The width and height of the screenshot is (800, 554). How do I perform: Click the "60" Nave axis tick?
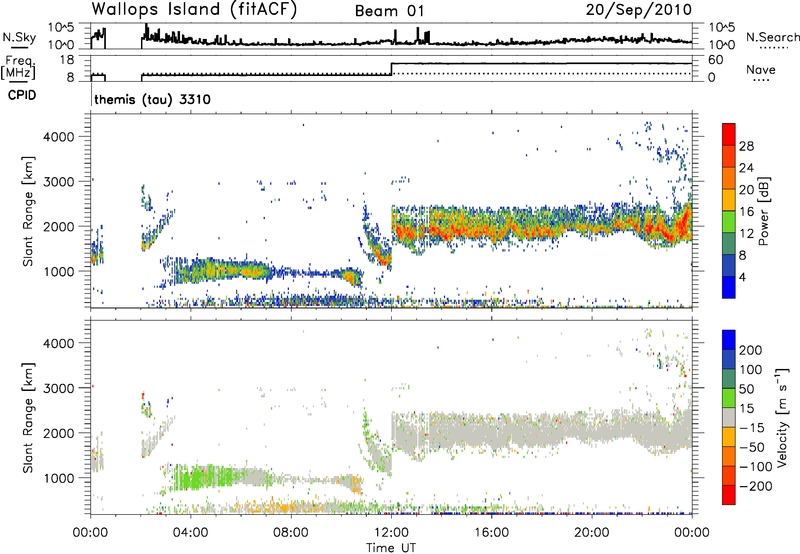(x=716, y=60)
